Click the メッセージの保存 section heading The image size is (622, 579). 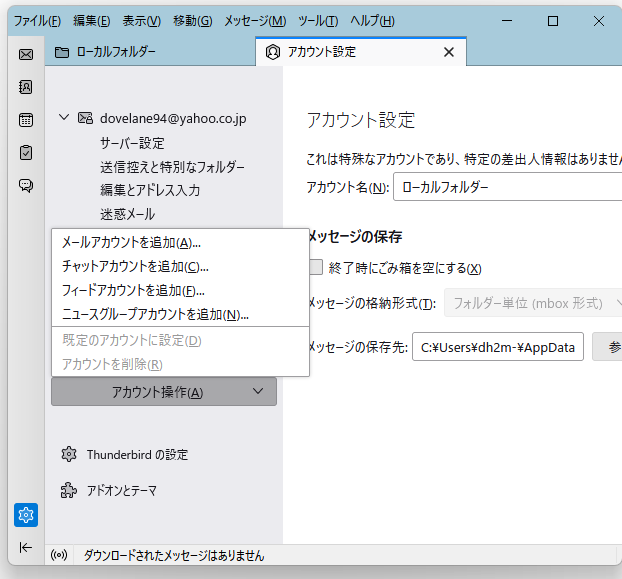point(355,236)
